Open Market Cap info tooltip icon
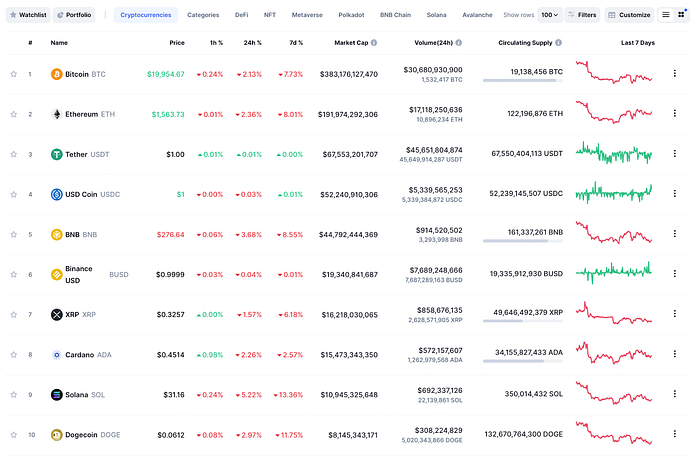700x458 pixels. pos(374,43)
